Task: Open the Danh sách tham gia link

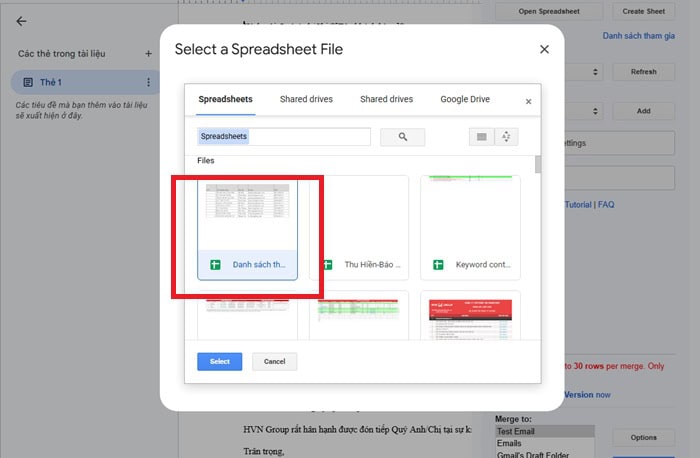Action: click(x=638, y=36)
